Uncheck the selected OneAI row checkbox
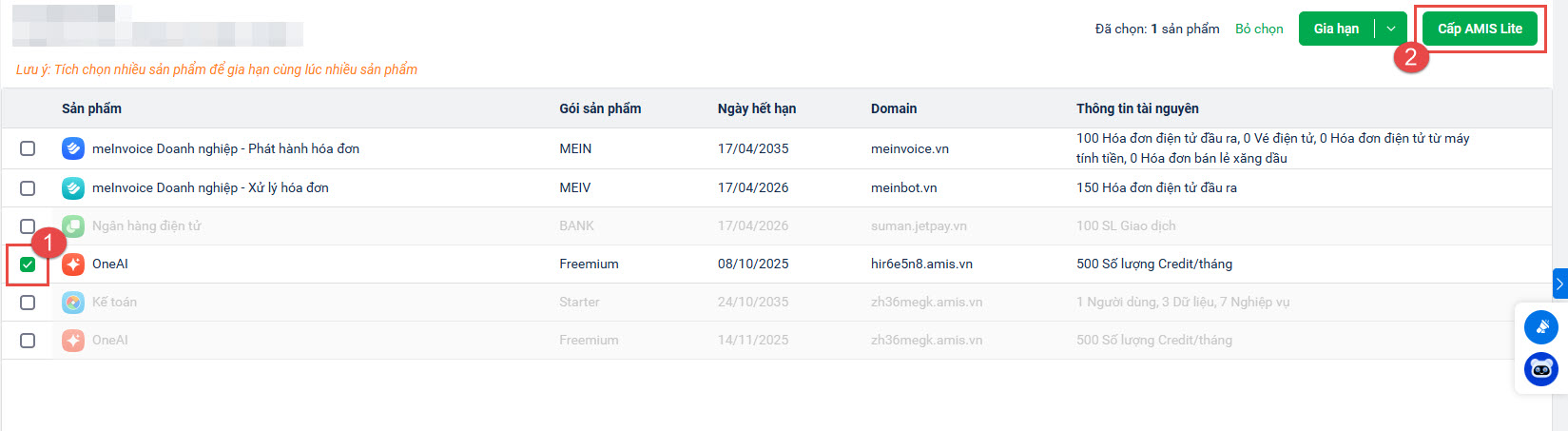Screen dimensions: 1568x431 (x=28, y=264)
